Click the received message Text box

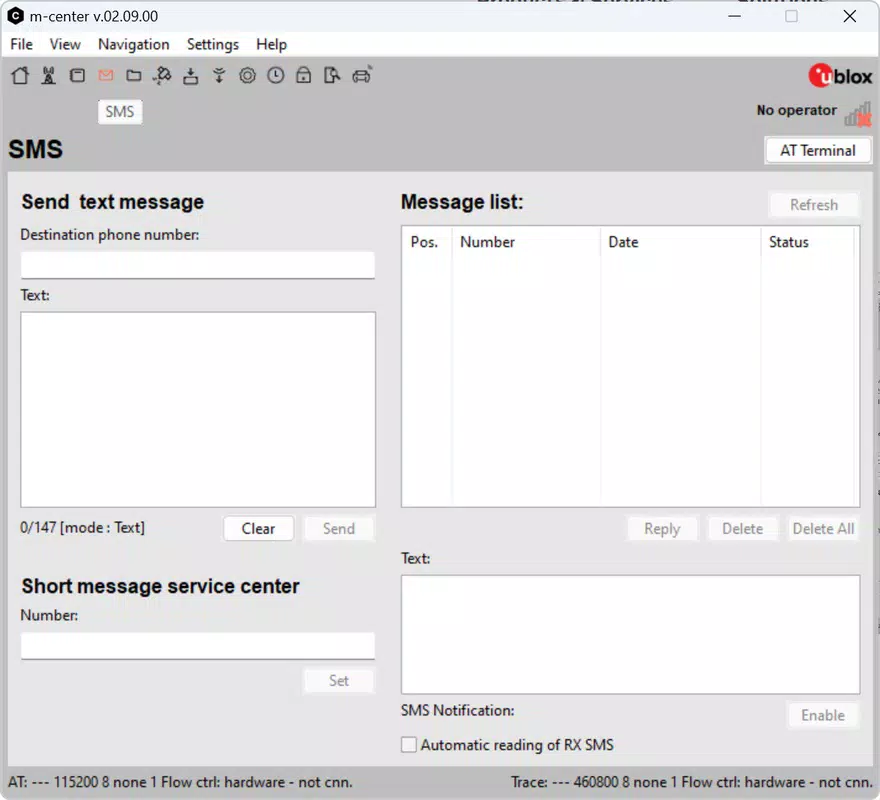point(630,634)
